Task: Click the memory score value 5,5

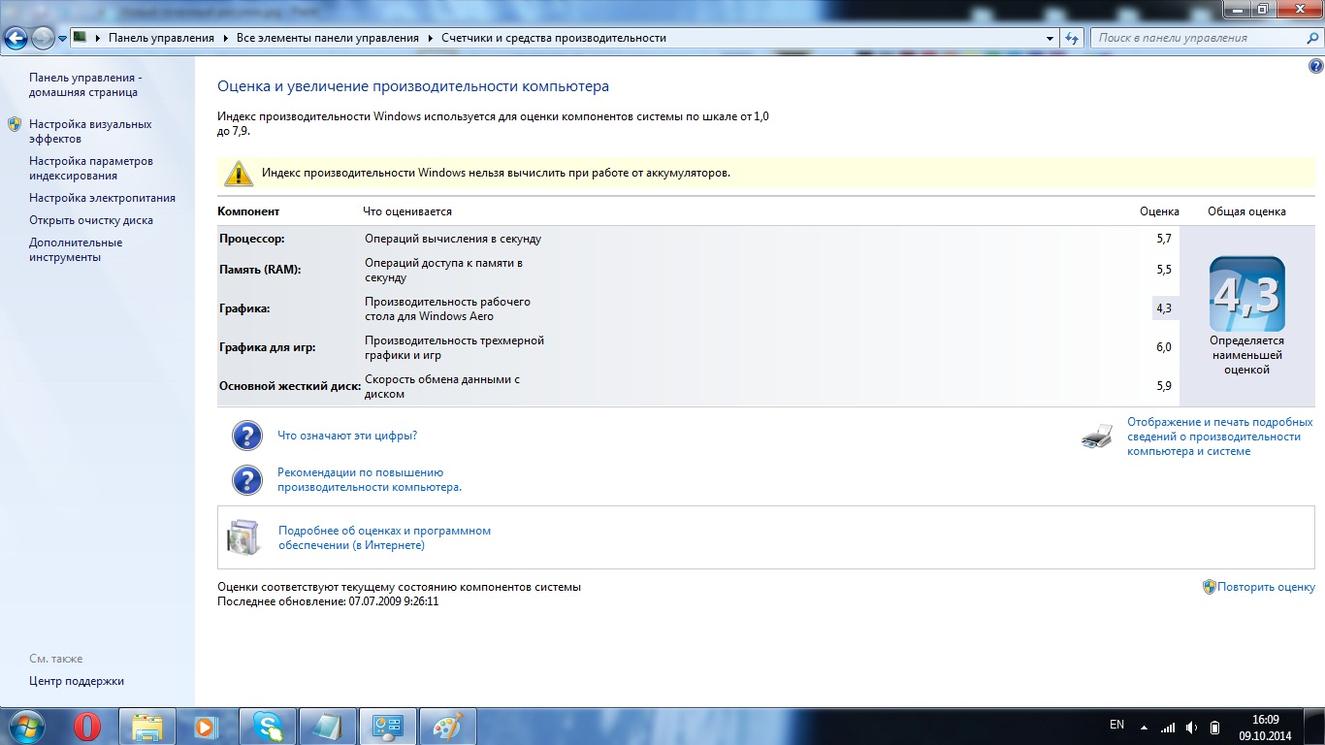Action: [x=1163, y=270]
